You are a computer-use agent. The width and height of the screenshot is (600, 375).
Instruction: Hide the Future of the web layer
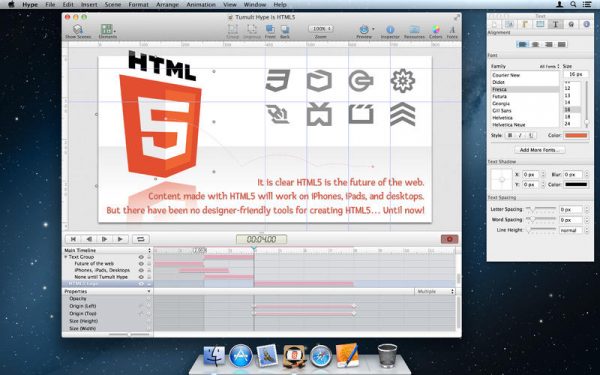click(141, 264)
